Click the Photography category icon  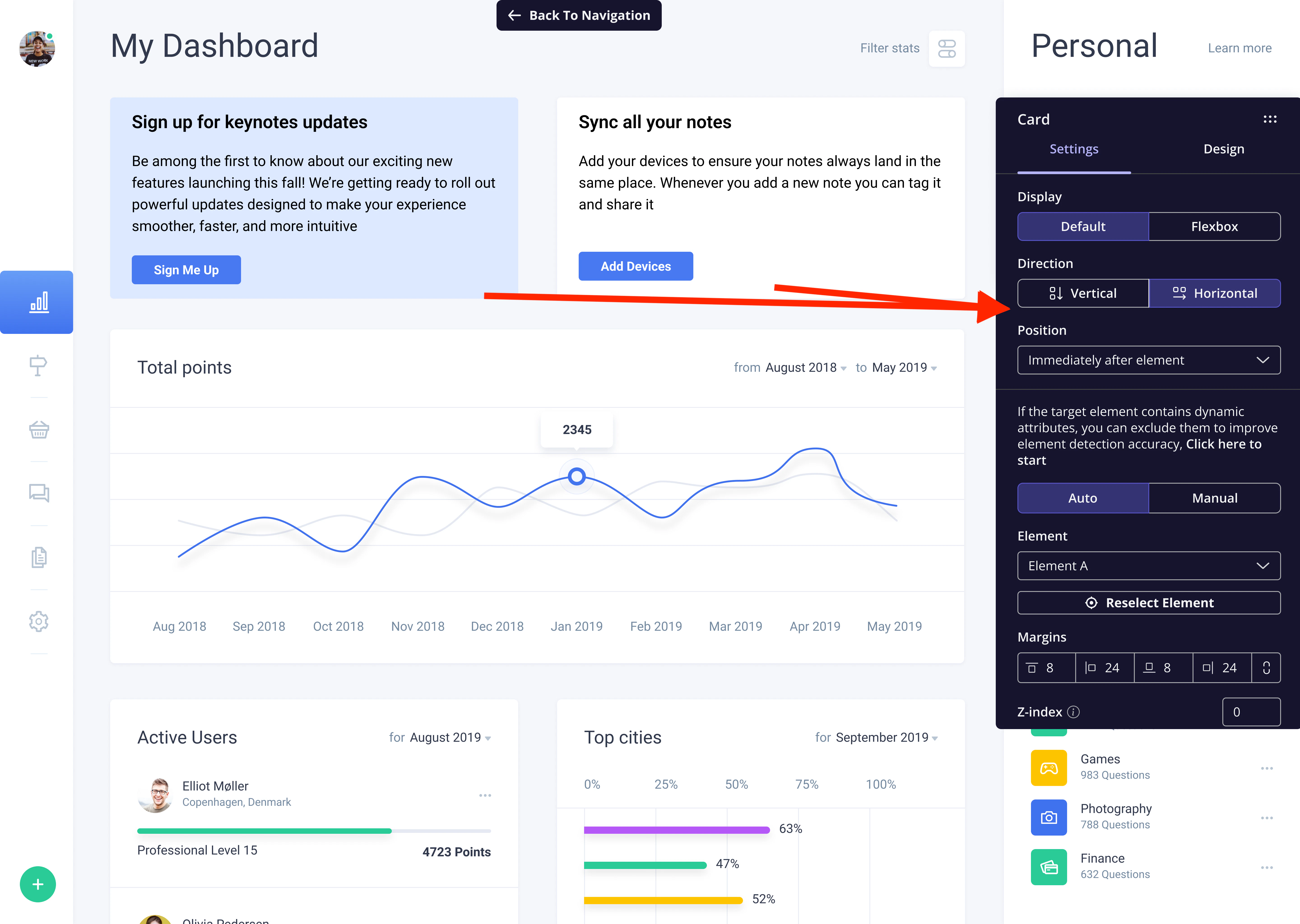pyautogui.click(x=1049, y=817)
